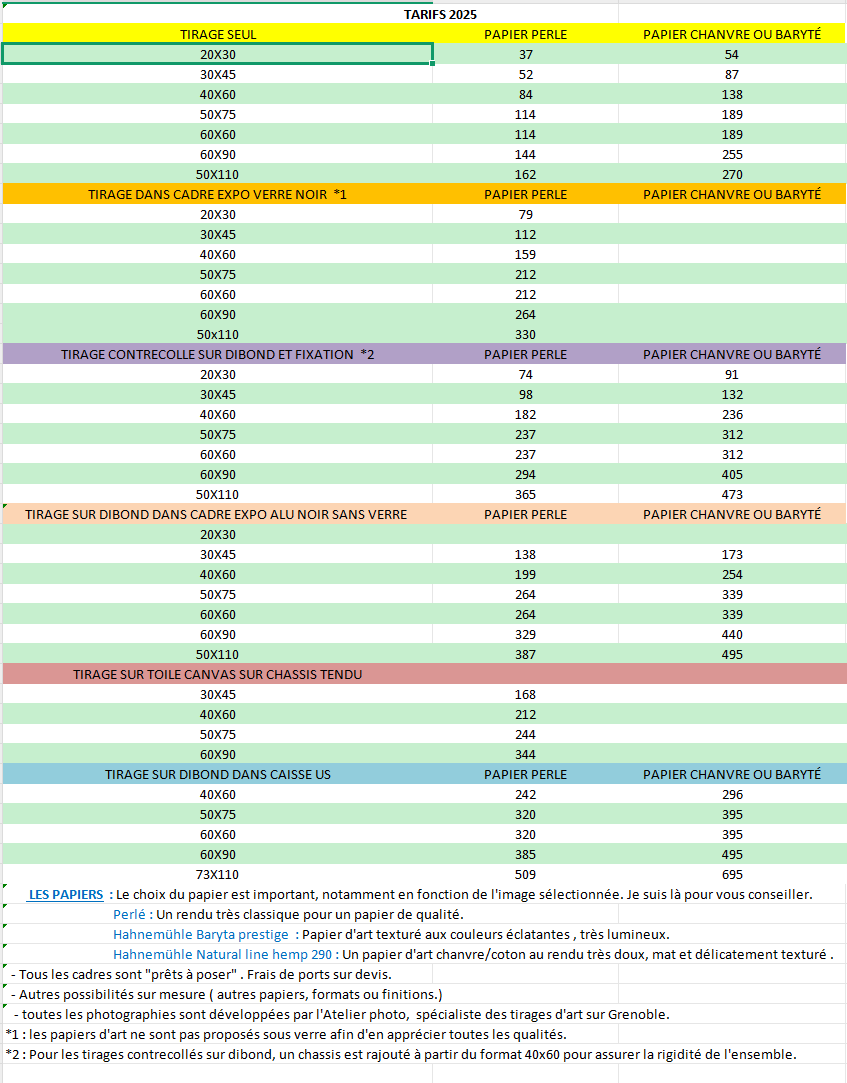Click the cell containing price 79

click(x=525, y=214)
